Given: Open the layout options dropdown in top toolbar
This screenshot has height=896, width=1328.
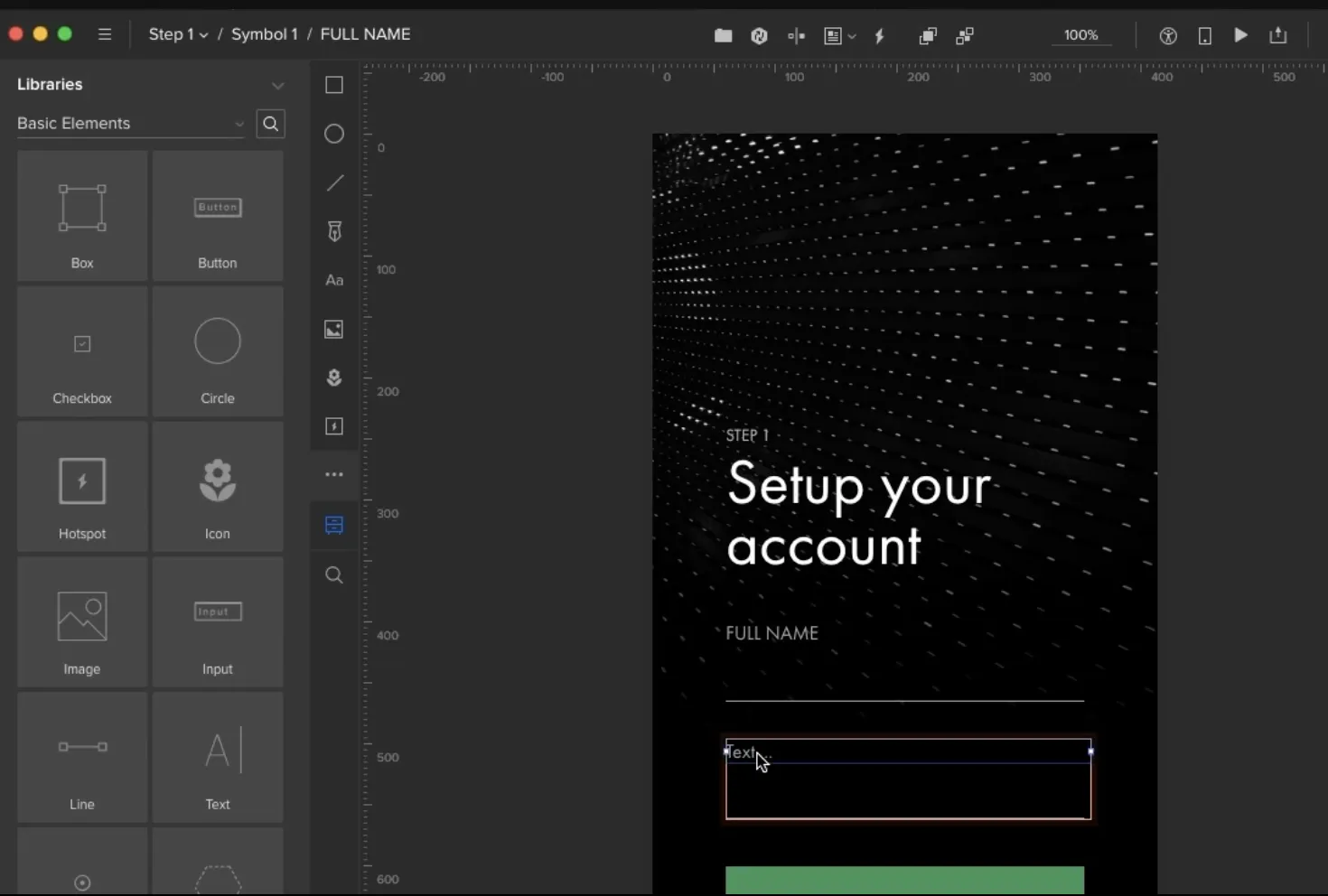Looking at the screenshot, I should [x=839, y=35].
